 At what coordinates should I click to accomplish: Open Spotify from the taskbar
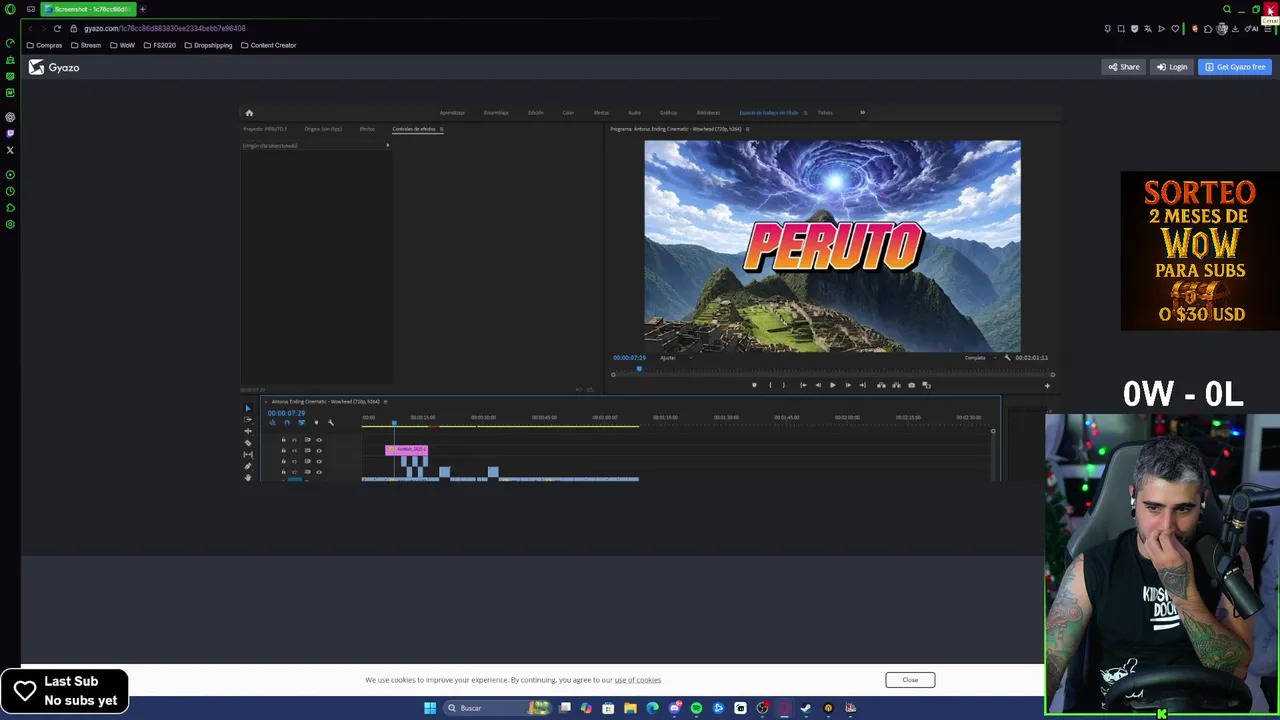point(697,708)
